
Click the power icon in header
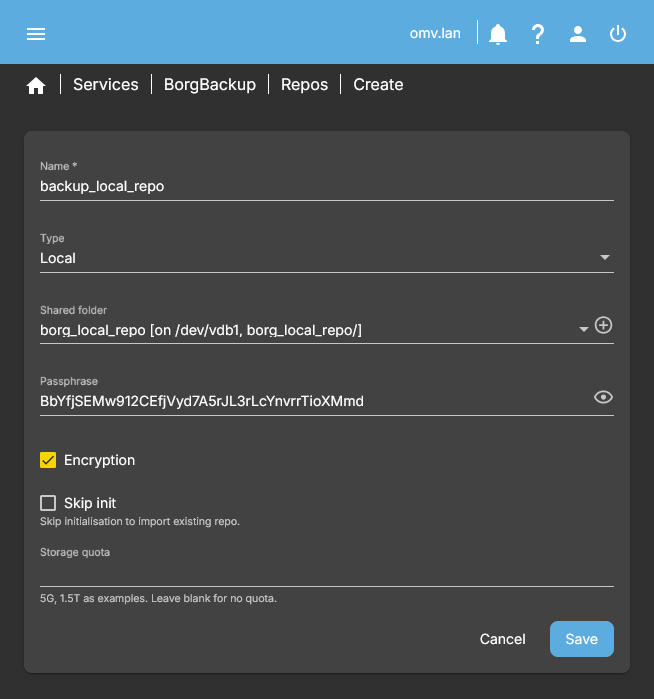618,34
